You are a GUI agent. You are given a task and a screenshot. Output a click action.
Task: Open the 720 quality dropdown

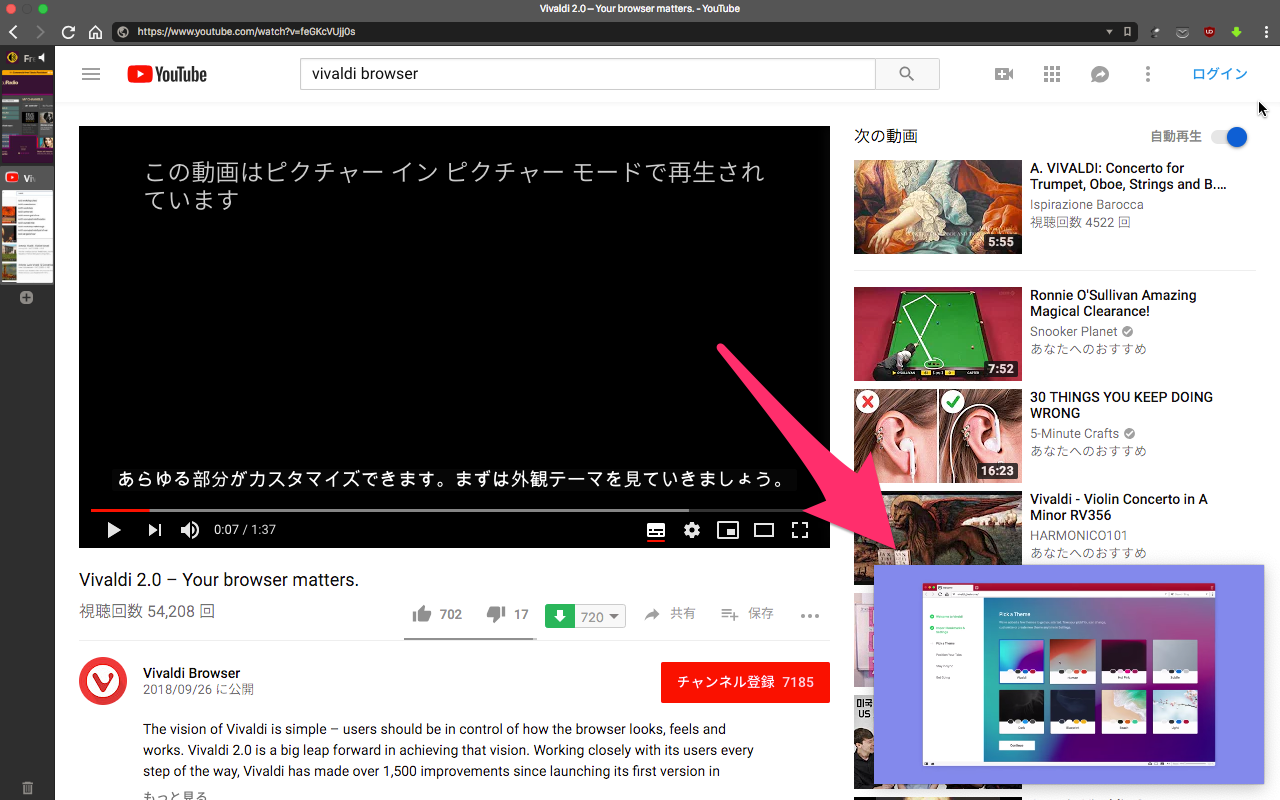tap(601, 616)
